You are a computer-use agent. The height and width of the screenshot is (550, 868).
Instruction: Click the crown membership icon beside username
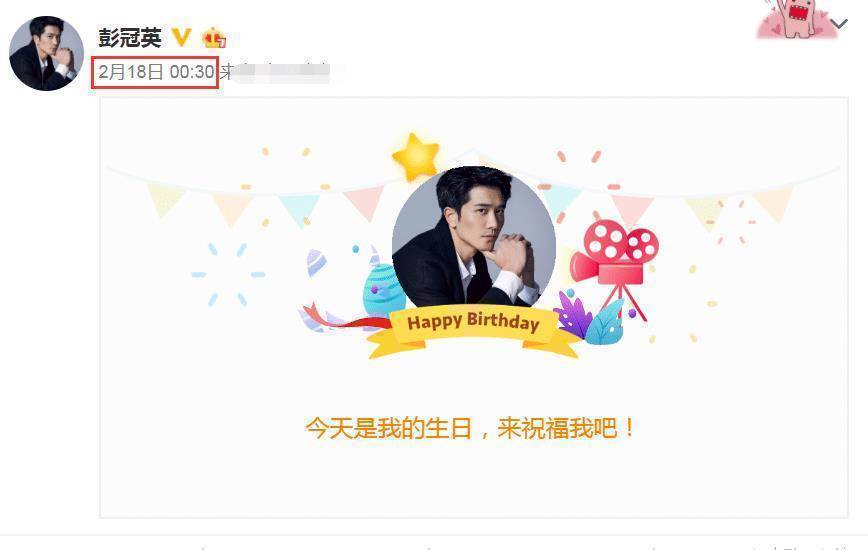[x=214, y=38]
